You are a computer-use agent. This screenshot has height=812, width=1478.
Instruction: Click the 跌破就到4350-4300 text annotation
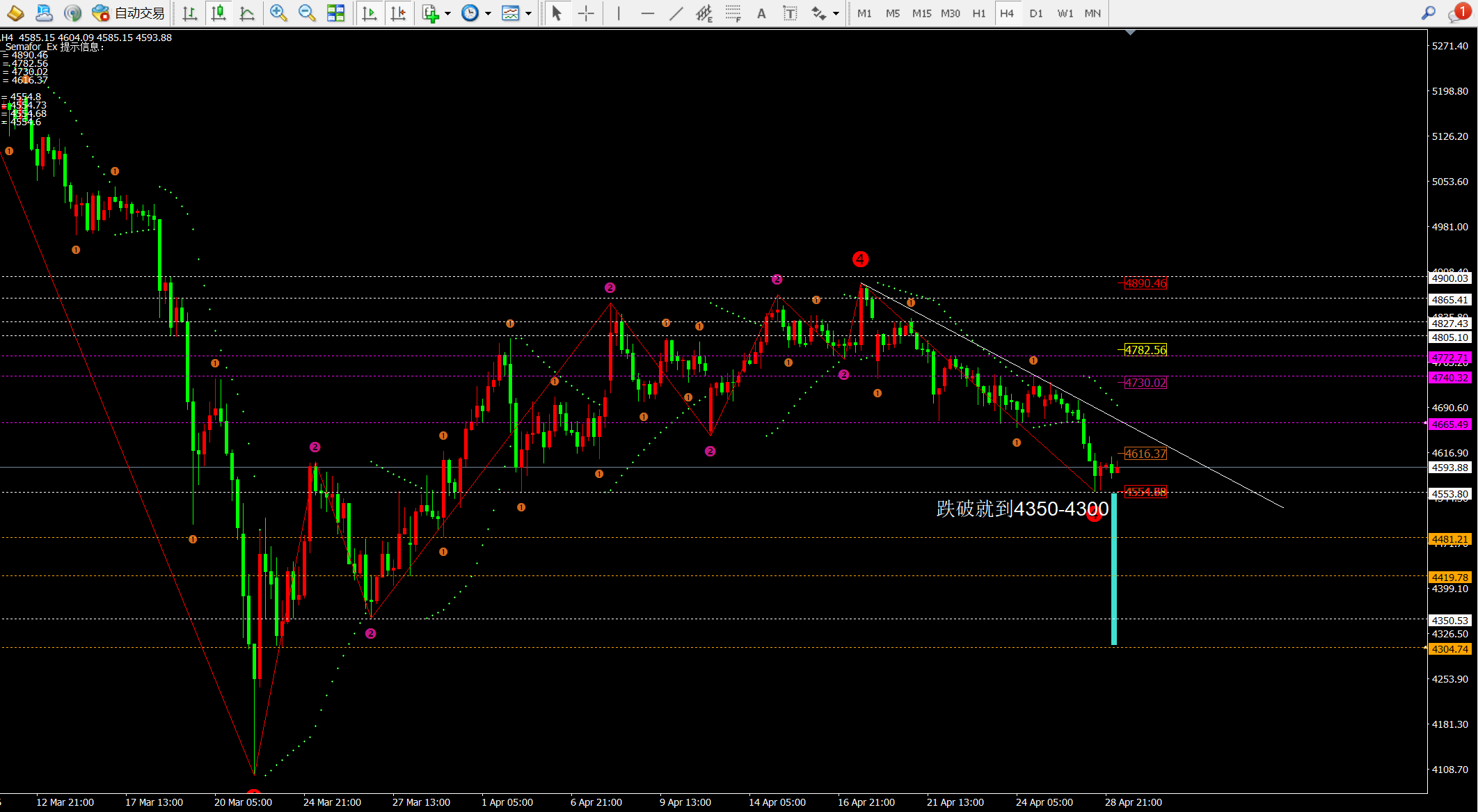pos(1022,509)
